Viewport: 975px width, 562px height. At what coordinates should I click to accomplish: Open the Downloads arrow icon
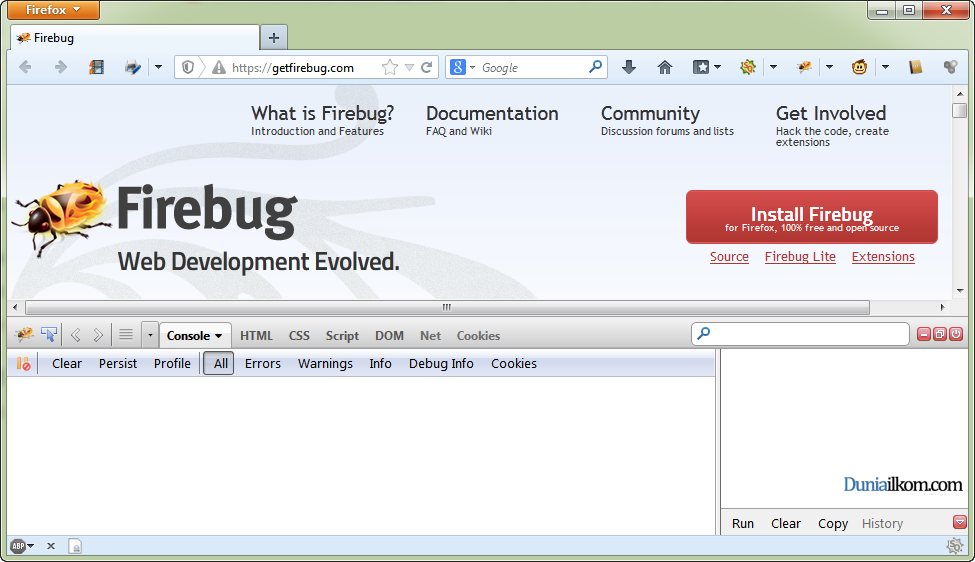[629, 67]
